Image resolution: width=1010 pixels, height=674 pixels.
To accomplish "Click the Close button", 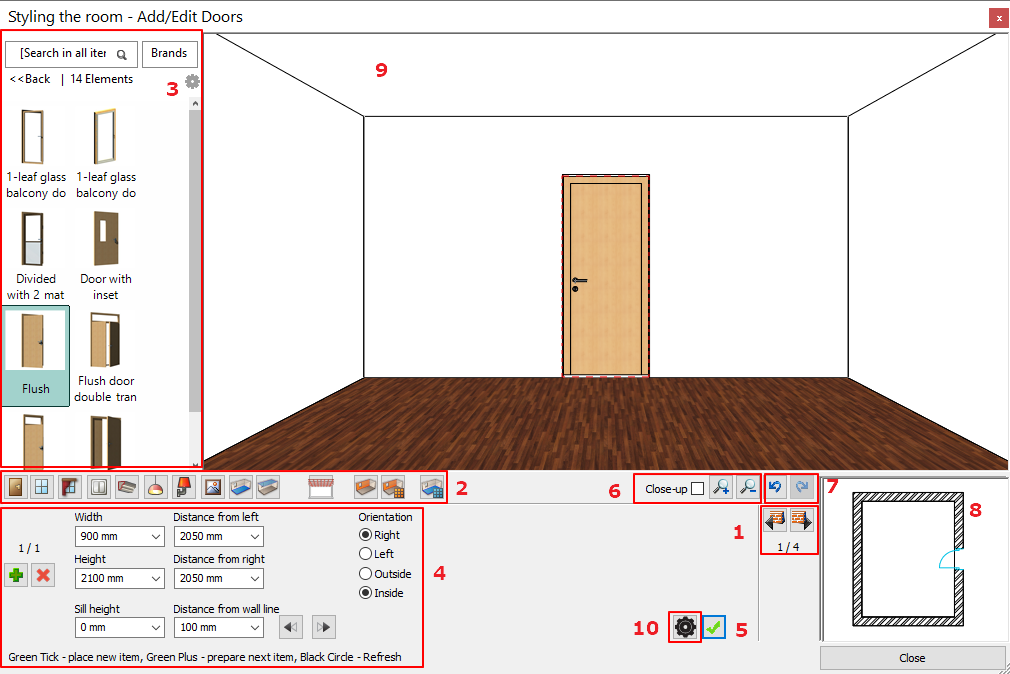I will click(912, 658).
